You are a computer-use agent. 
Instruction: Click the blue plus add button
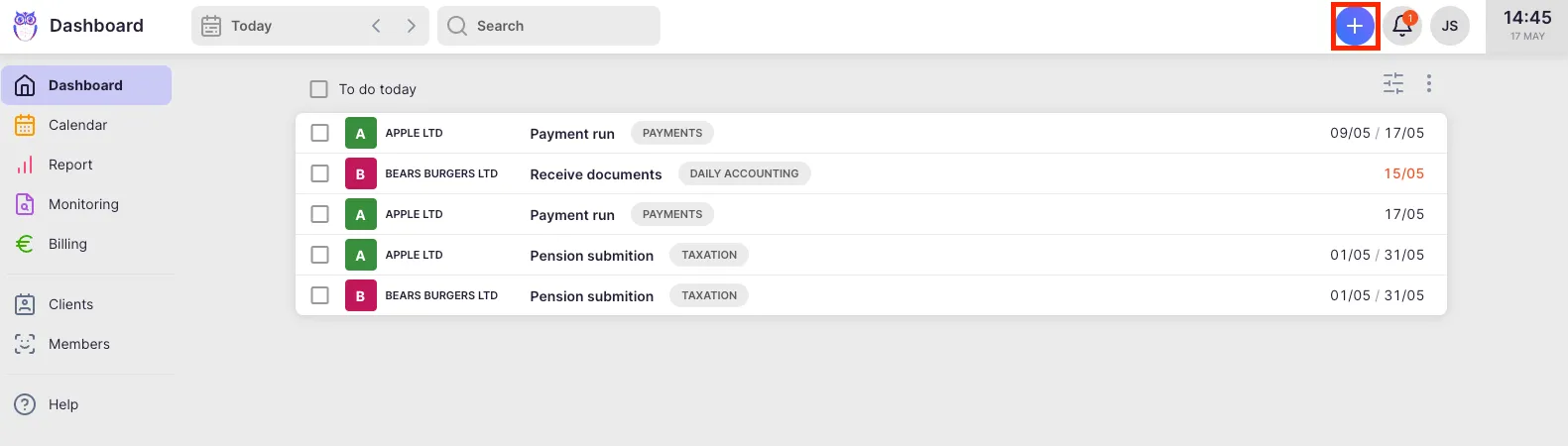click(x=1355, y=26)
